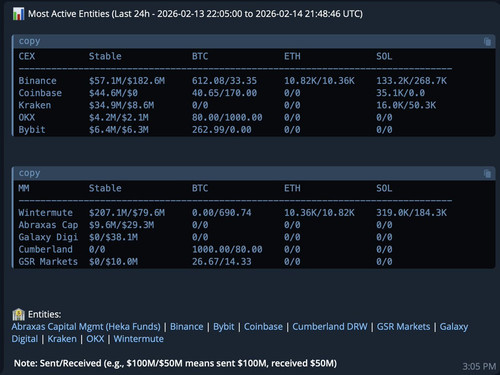
Task: Click Kraken stable value $34.9M/$8.6M
Action: (121, 105)
